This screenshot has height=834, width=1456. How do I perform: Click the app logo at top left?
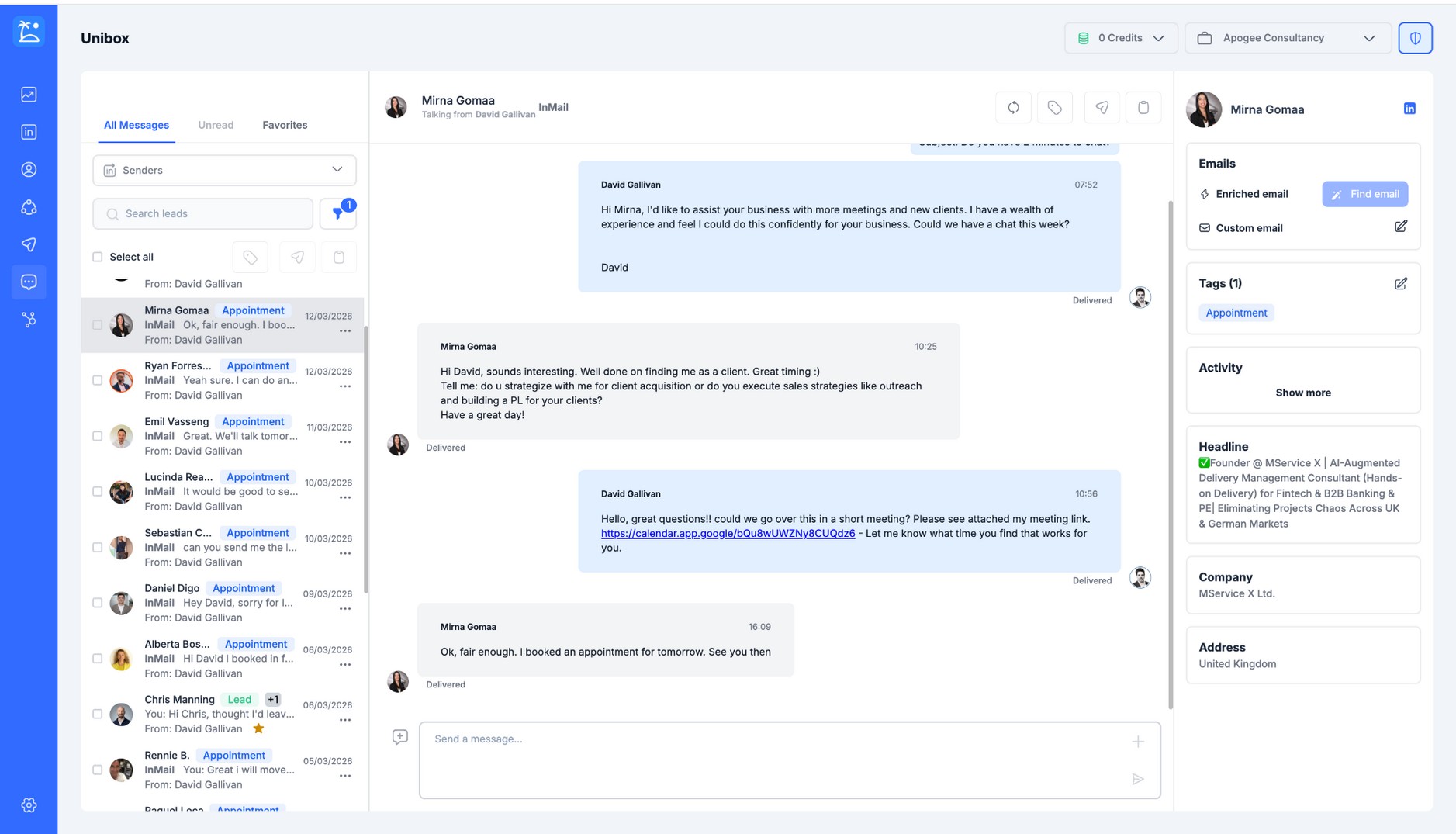(x=29, y=32)
